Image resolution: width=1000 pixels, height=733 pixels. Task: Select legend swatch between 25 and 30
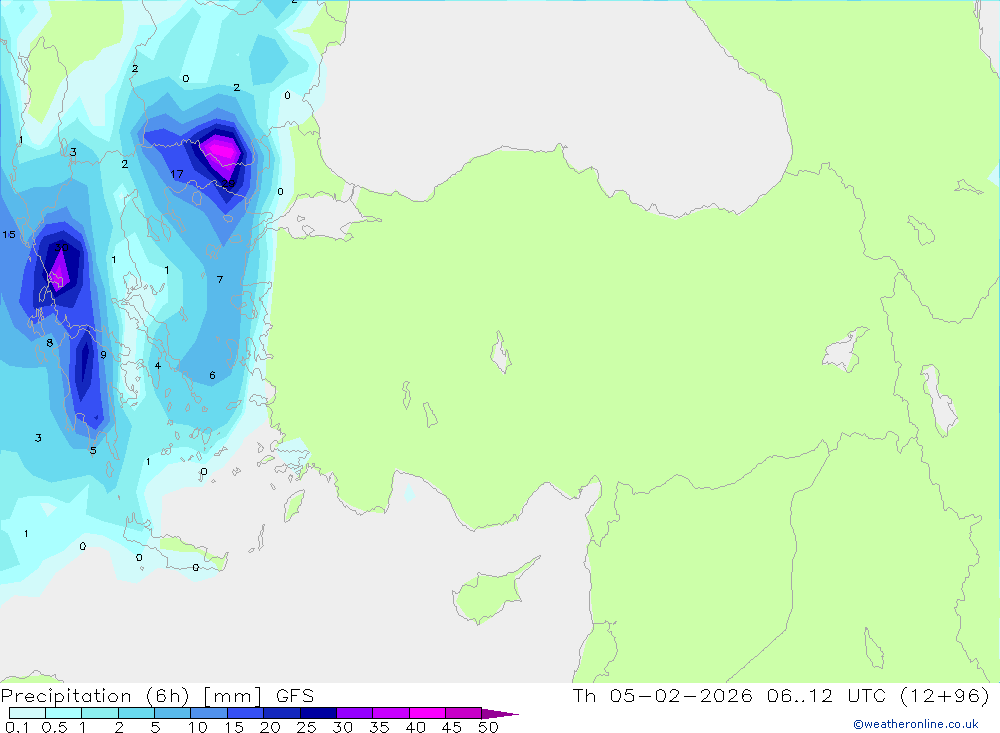pos(318,713)
